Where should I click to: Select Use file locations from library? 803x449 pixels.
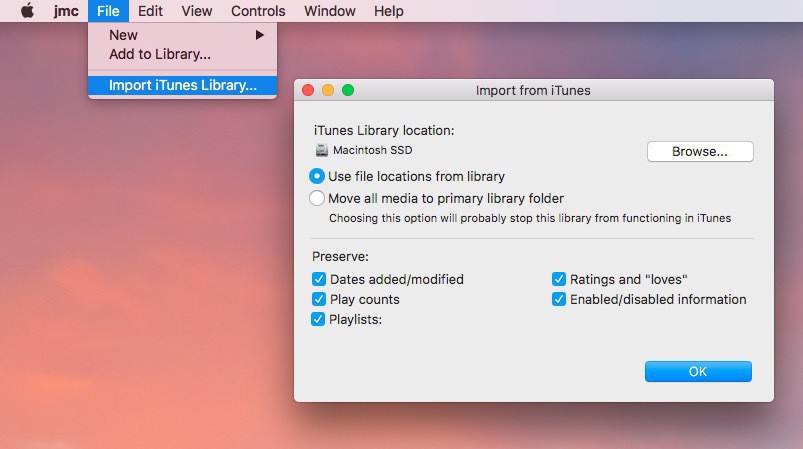point(316,176)
